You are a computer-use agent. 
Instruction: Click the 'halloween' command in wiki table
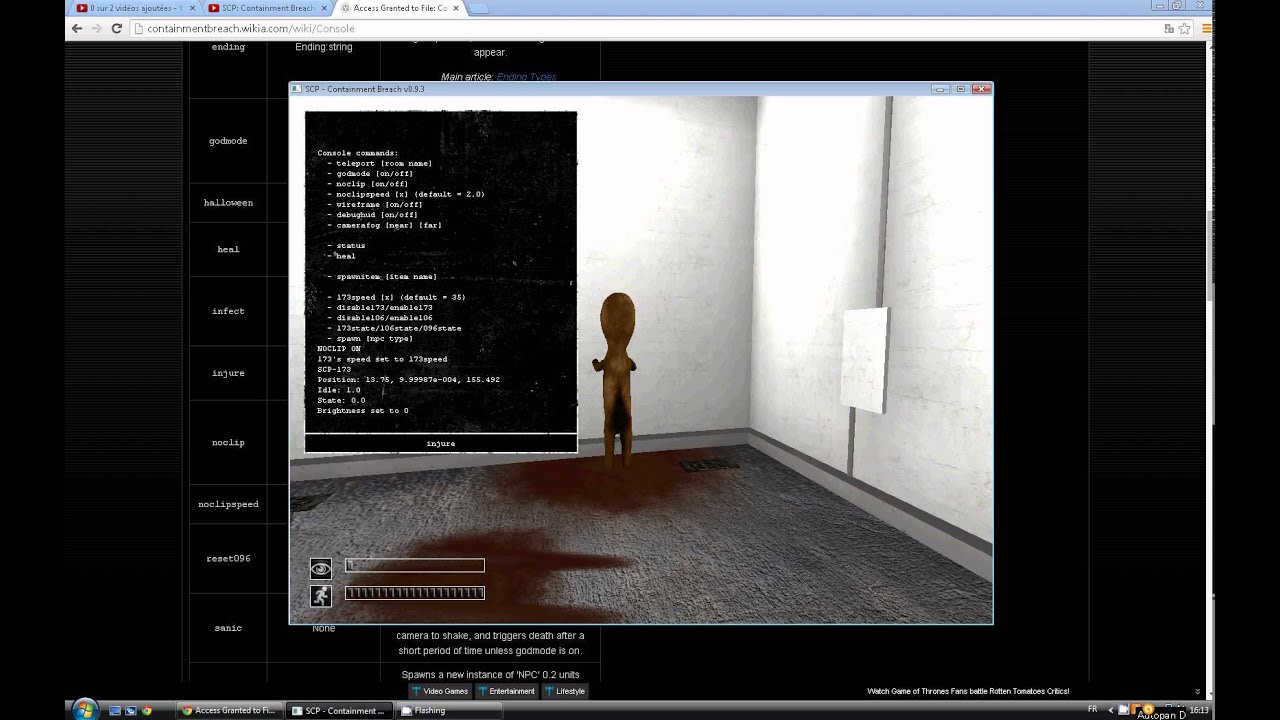pyautogui.click(x=228, y=203)
